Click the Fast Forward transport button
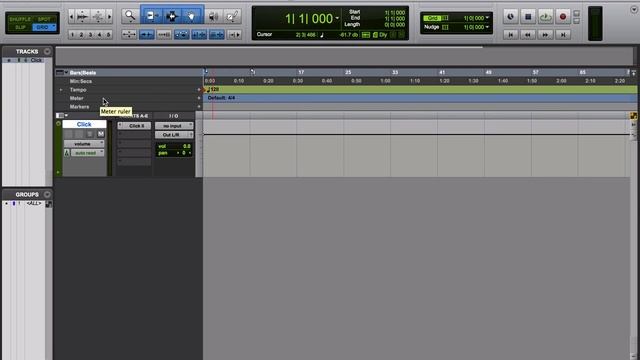 [545, 35]
